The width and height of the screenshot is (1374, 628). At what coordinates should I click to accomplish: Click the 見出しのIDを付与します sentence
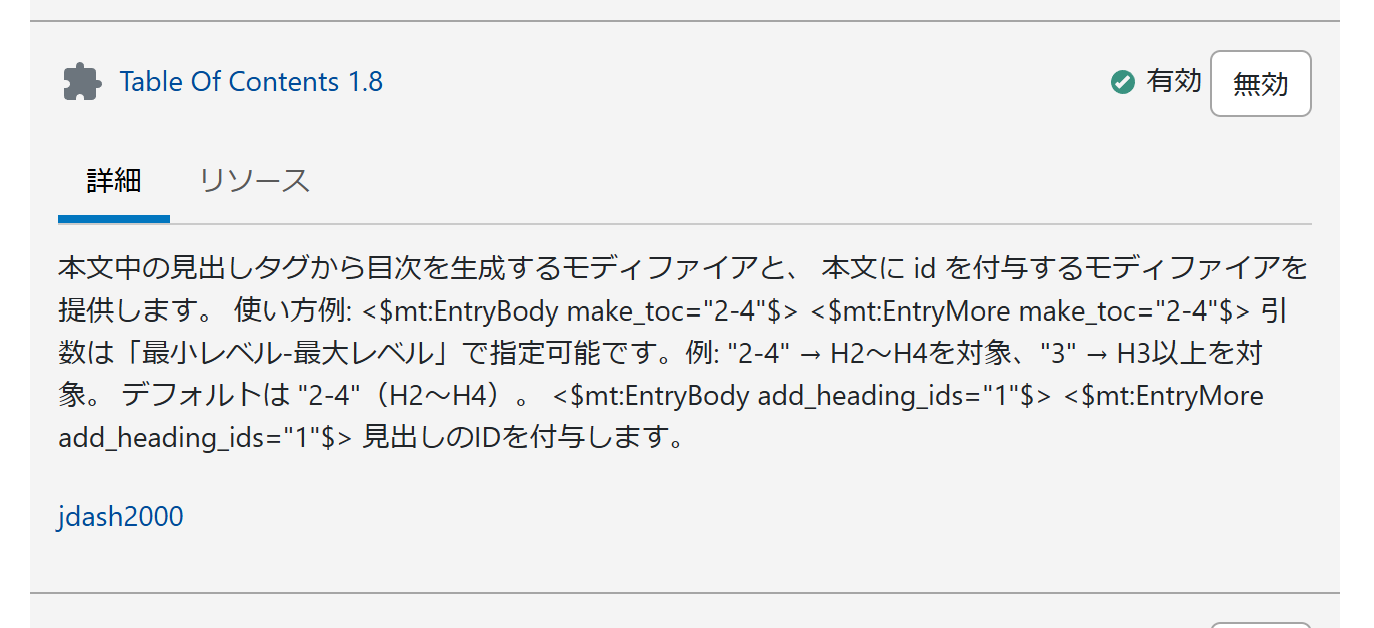(524, 438)
